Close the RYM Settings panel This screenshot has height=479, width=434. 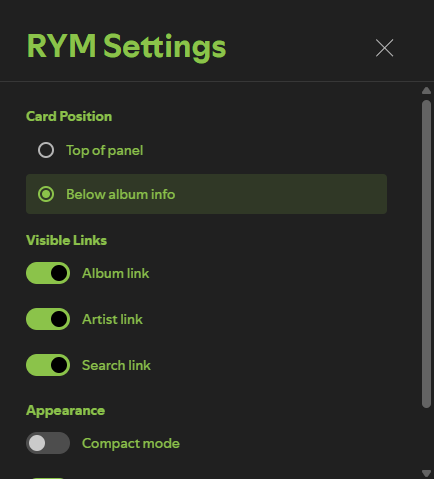[384, 48]
